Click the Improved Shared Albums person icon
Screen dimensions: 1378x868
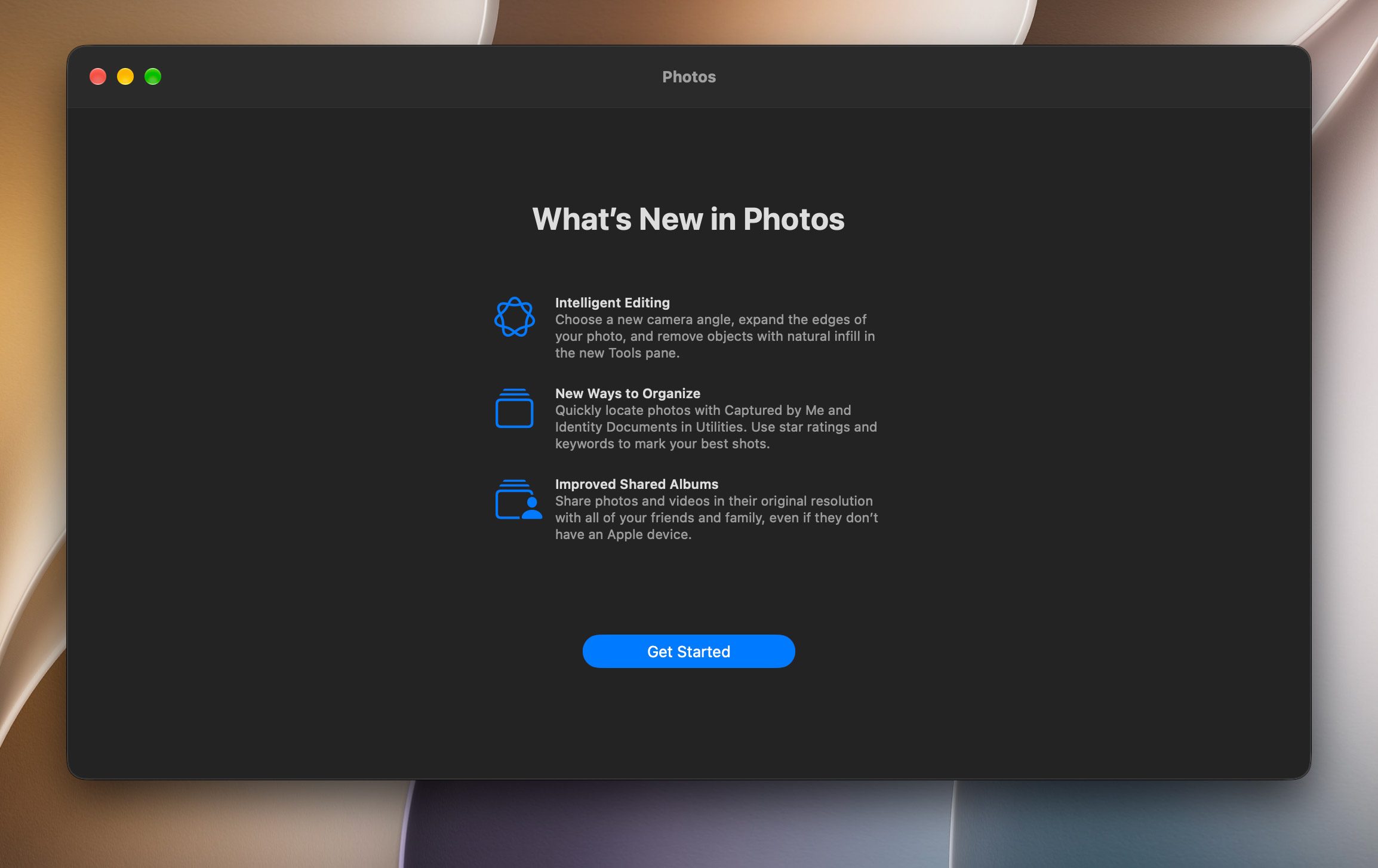[x=518, y=500]
